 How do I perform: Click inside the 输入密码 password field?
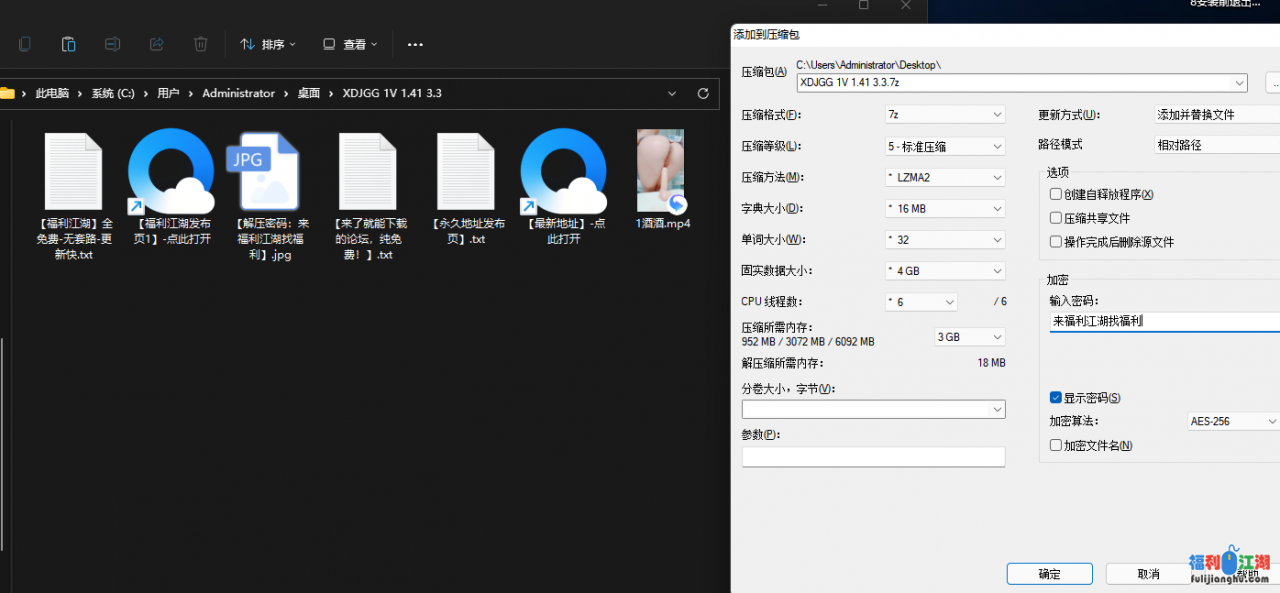[x=1160, y=321]
